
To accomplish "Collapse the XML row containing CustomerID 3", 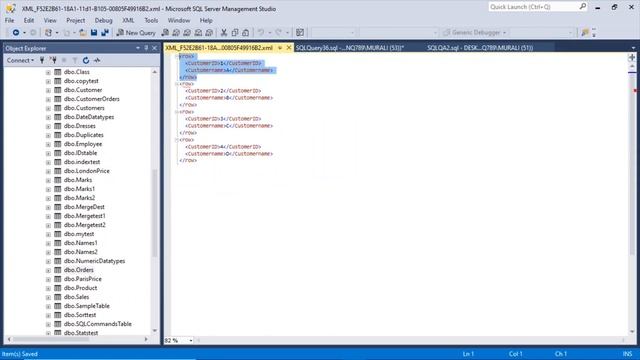I will point(177,112).
